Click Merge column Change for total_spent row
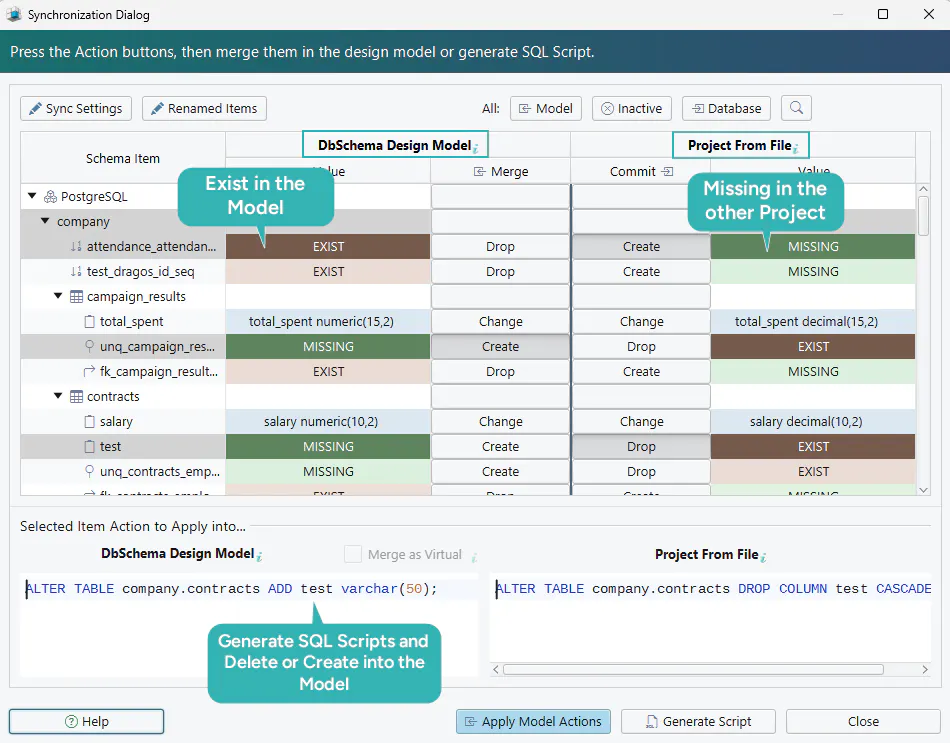Viewport: 950px width, 743px height. [x=500, y=322]
